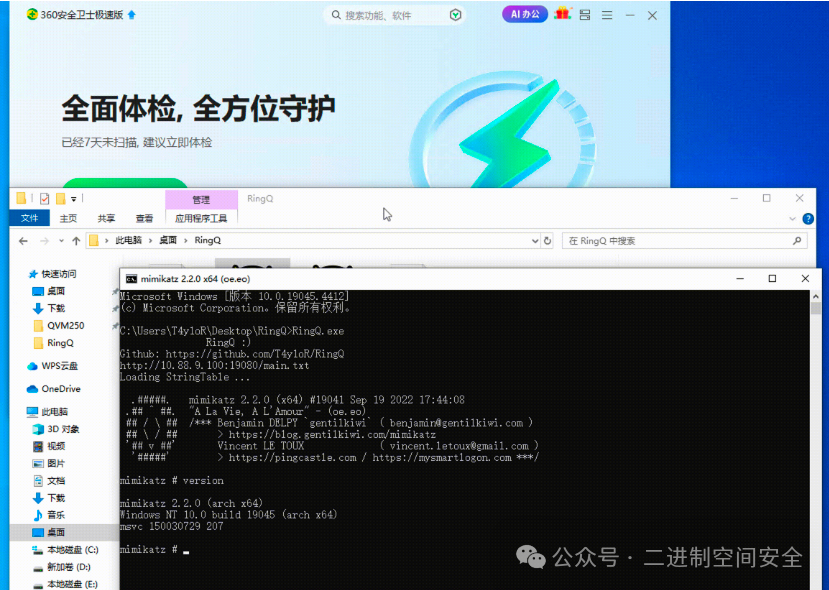Click 此电脑 in the address breadcrumb
Image resolution: width=829 pixels, height=590 pixels.
click(128, 241)
